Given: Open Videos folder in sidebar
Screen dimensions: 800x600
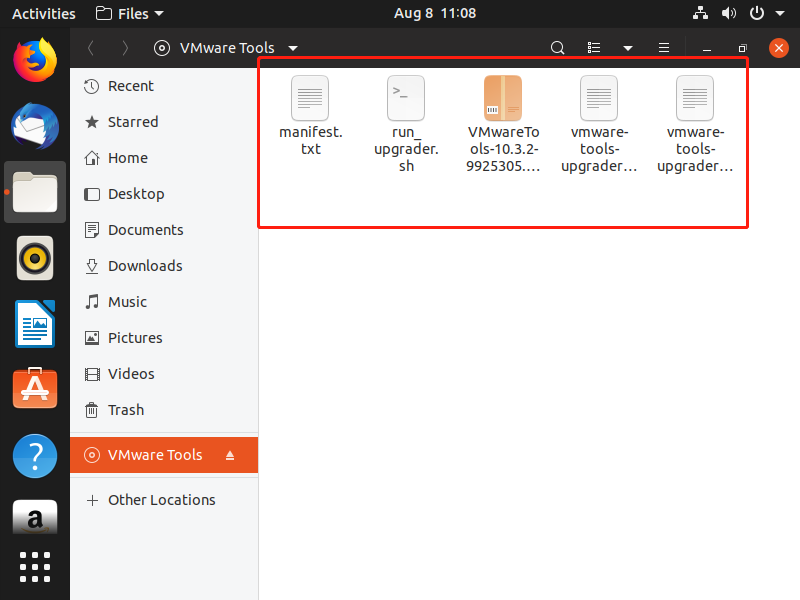Looking at the screenshot, I should (164, 374).
